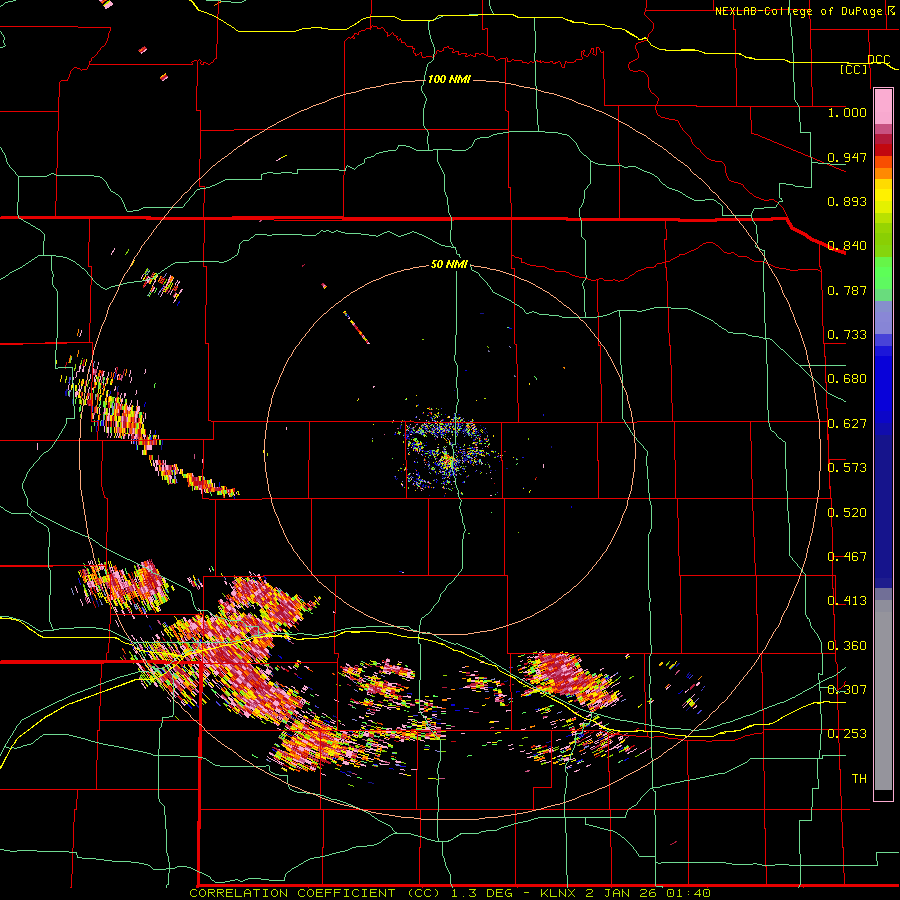Click the TH label at scale bottom
Image resolution: width=900 pixels, height=900 pixels.
(859, 779)
